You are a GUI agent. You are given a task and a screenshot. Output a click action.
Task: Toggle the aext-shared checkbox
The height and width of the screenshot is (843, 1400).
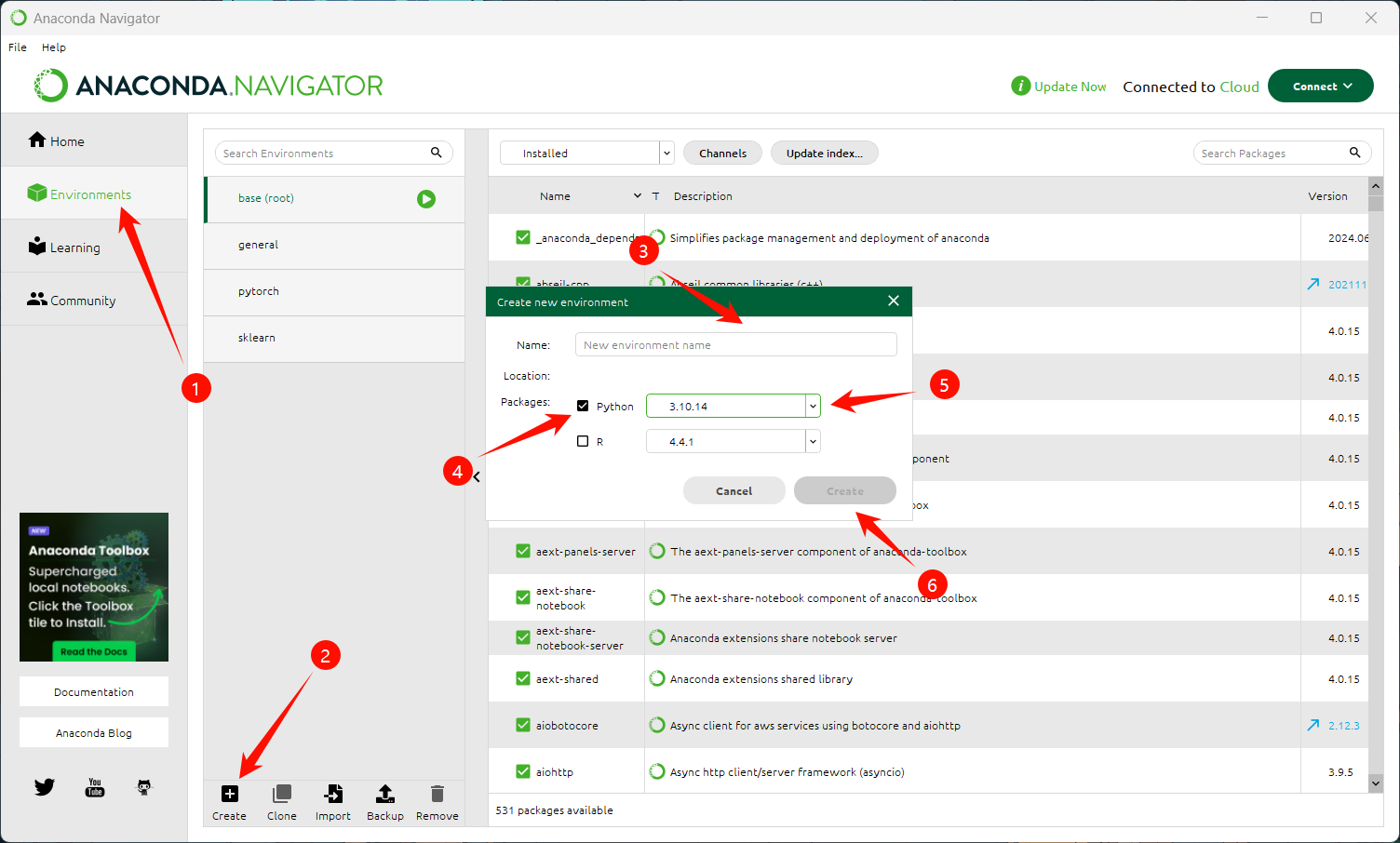pyautogui.click(x=523, y=678)
